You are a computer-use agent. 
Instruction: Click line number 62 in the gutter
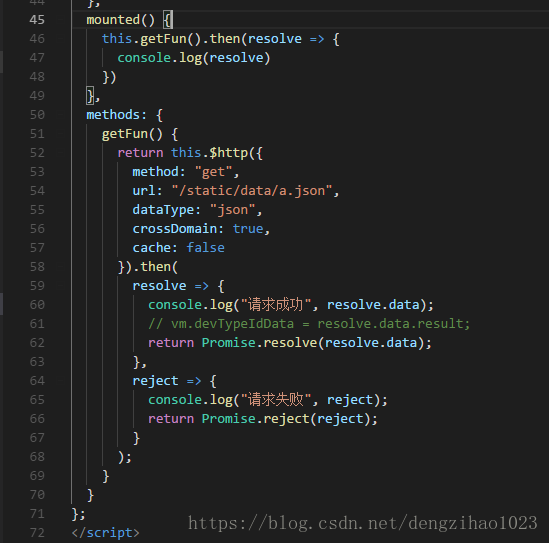(x=37, y=343)
